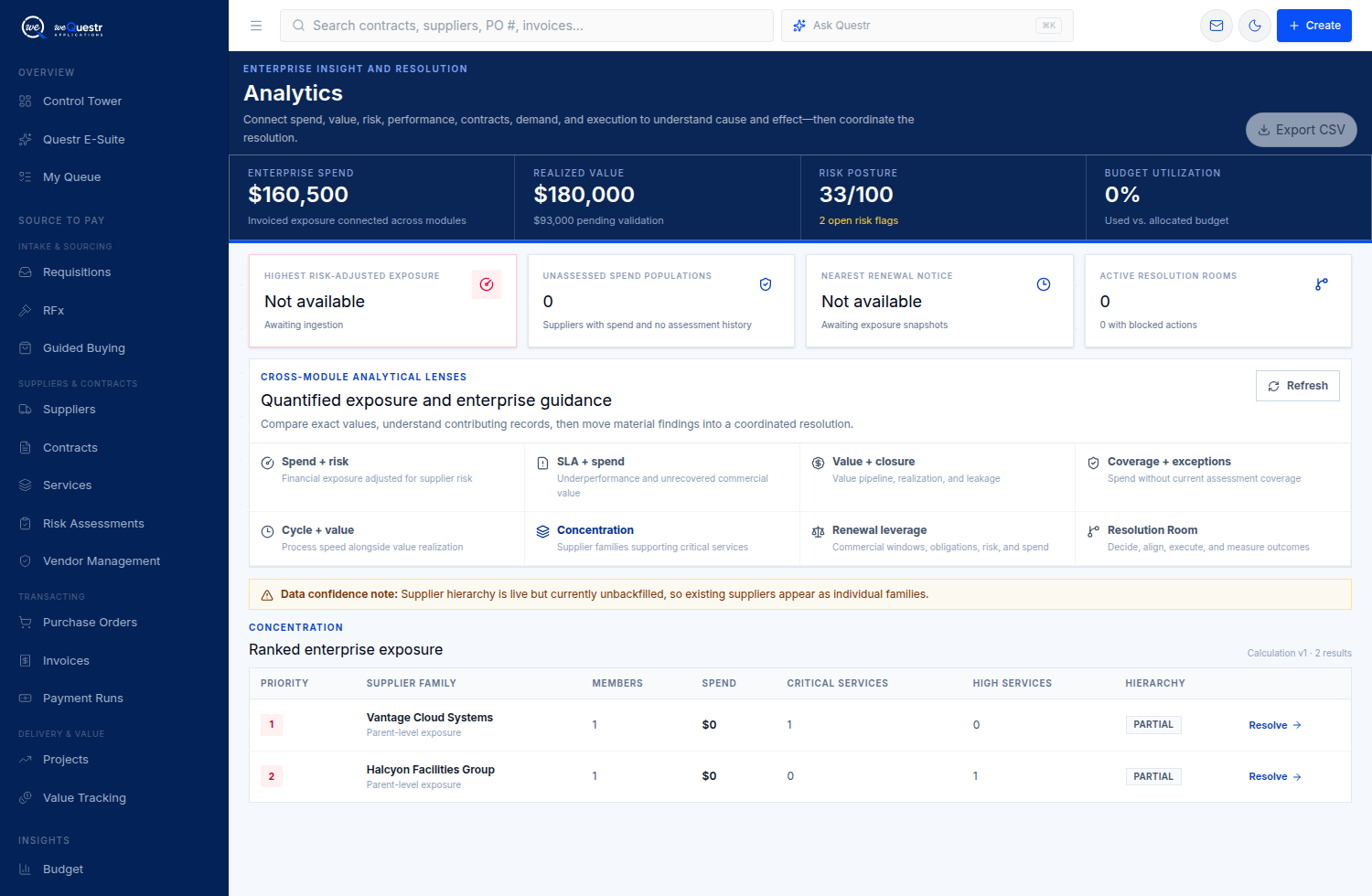Click the Budget chart icon
The height and width of the screenshot is (896, 1372).
pos(26,869)
